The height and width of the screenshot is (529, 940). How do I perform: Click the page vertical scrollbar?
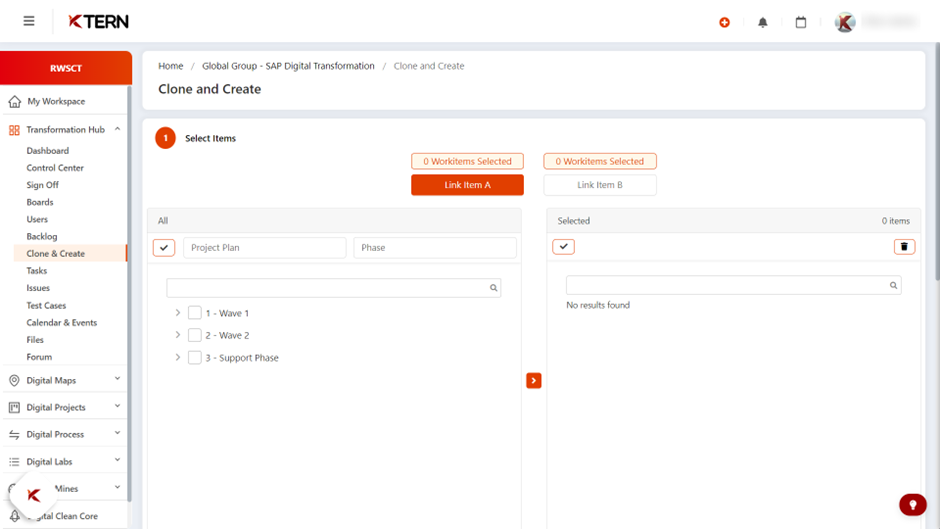pos(937,162)
